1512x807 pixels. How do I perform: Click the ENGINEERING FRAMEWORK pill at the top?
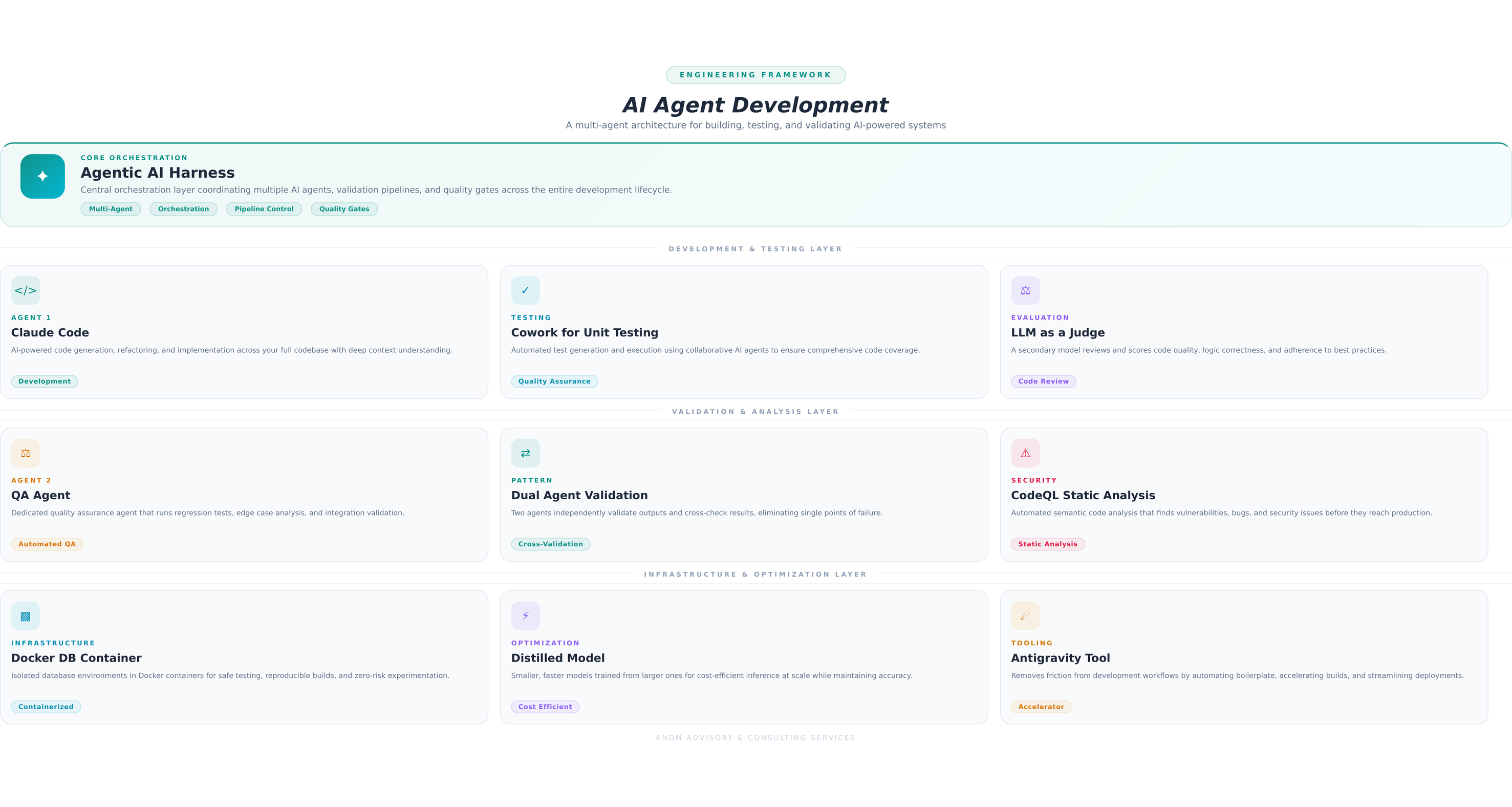(x=755, y=75)
